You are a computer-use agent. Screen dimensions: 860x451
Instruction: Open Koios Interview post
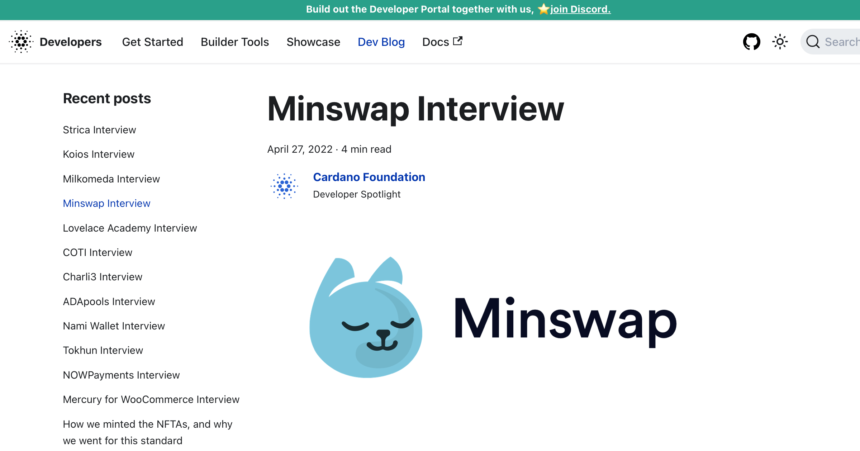[x=99, y=154]
